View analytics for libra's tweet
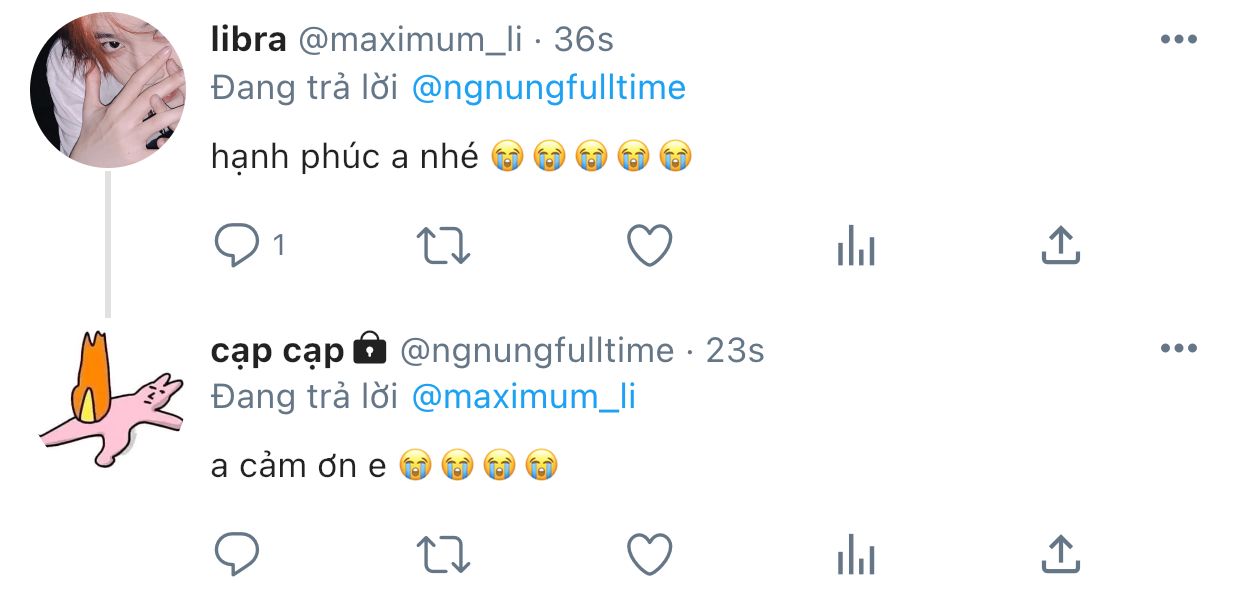Image resolution: width=1242 pixels, height=599 pixels. point(856,246)
